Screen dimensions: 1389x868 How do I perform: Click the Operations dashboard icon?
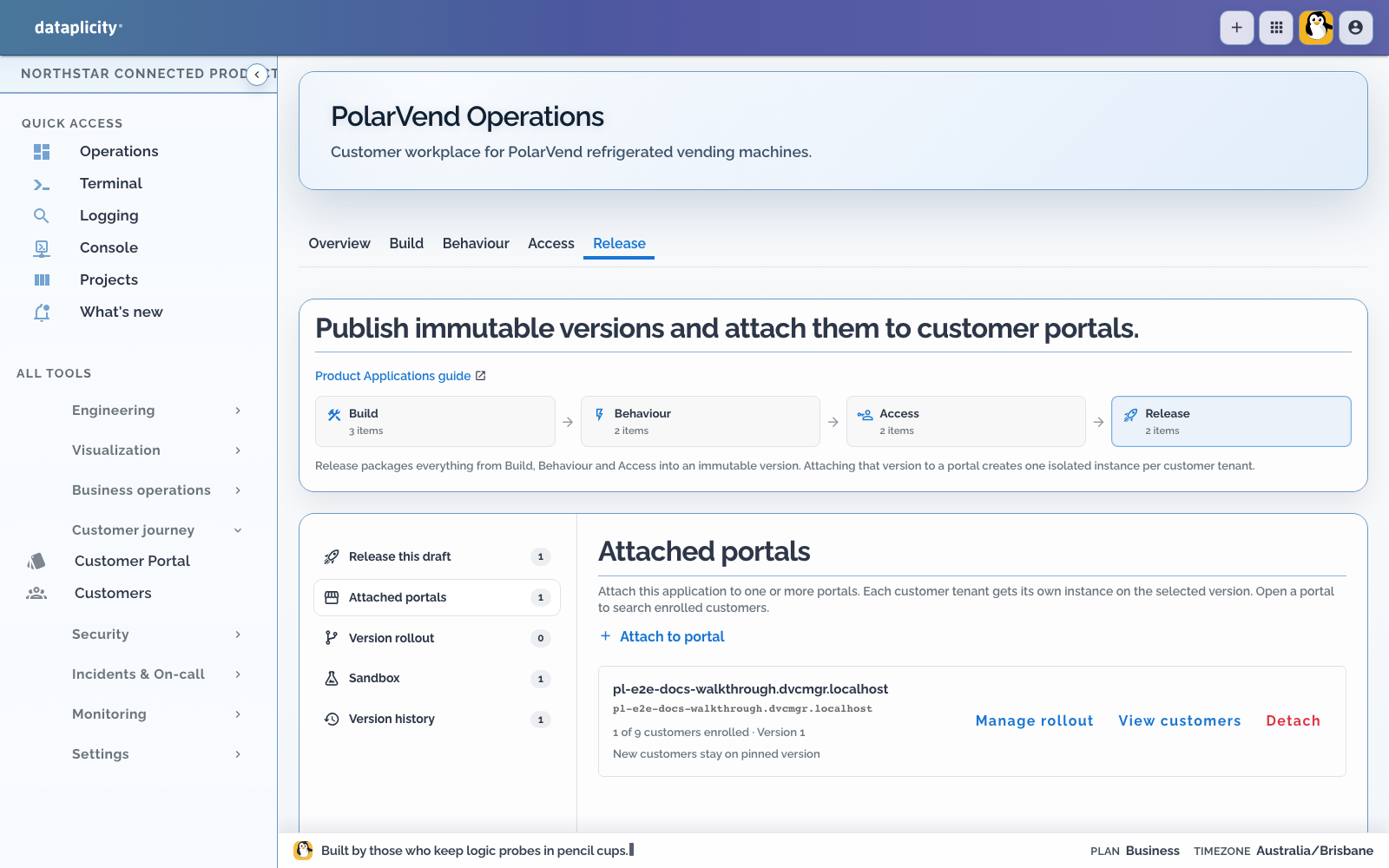pyautogui.click(x=42, y=152)
